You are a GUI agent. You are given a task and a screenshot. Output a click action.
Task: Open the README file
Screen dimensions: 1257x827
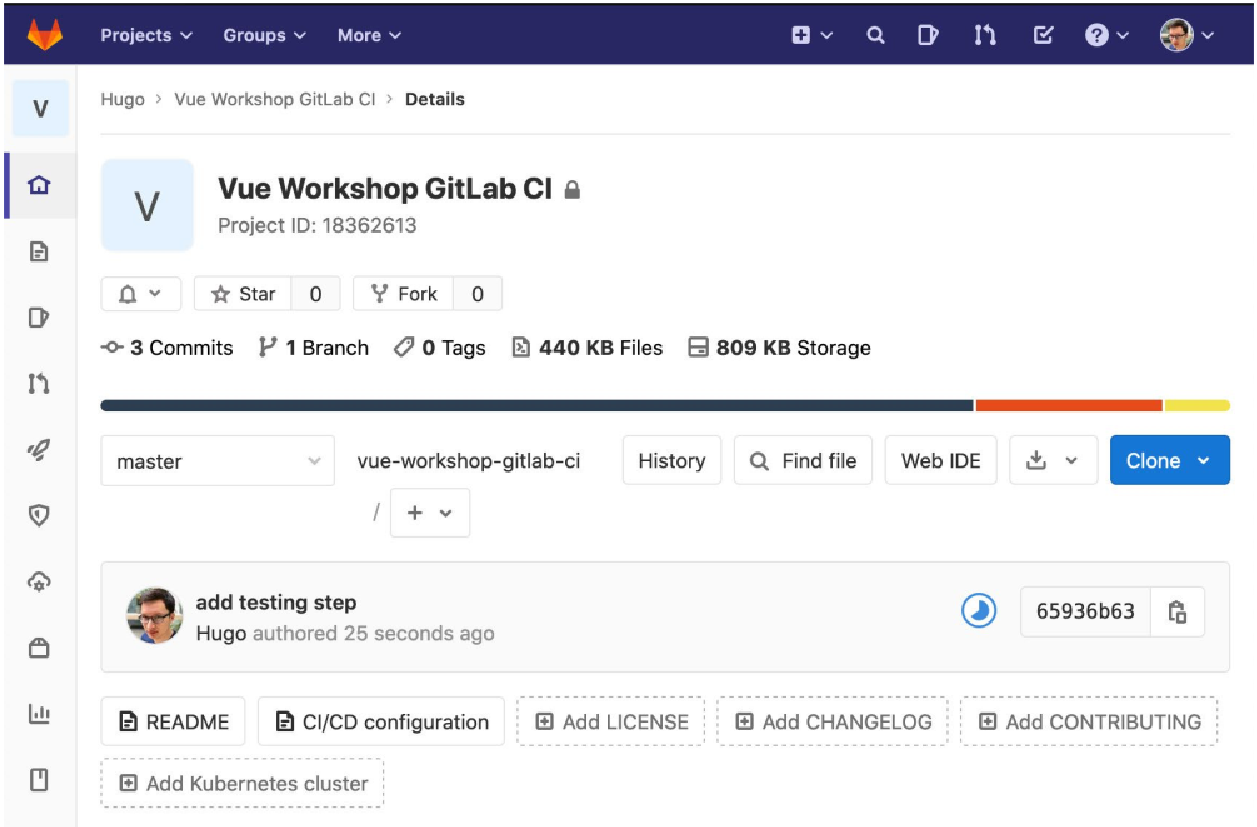pyautogui.click(x=173, y=721)
